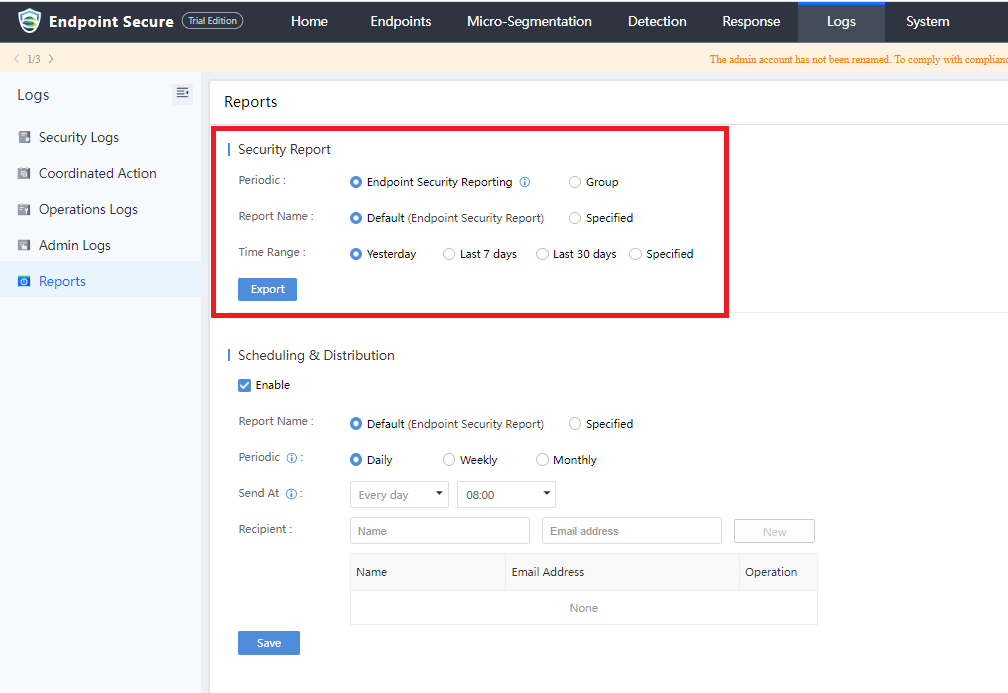Open the Home tab
The width and height of the screenshot is (1008, 693).
[309, 21]
